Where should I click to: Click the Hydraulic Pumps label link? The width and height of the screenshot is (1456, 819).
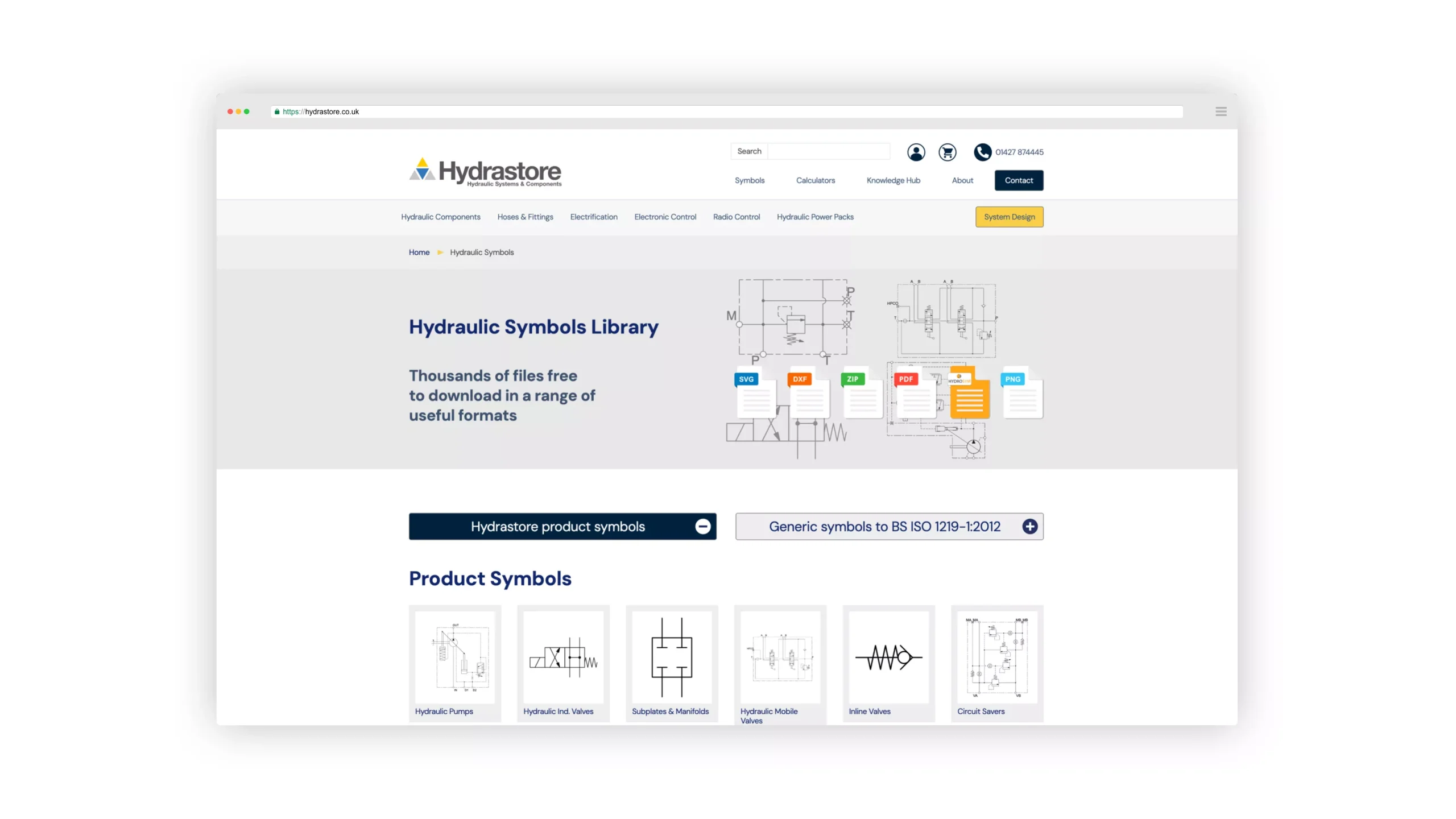[444, 711]
